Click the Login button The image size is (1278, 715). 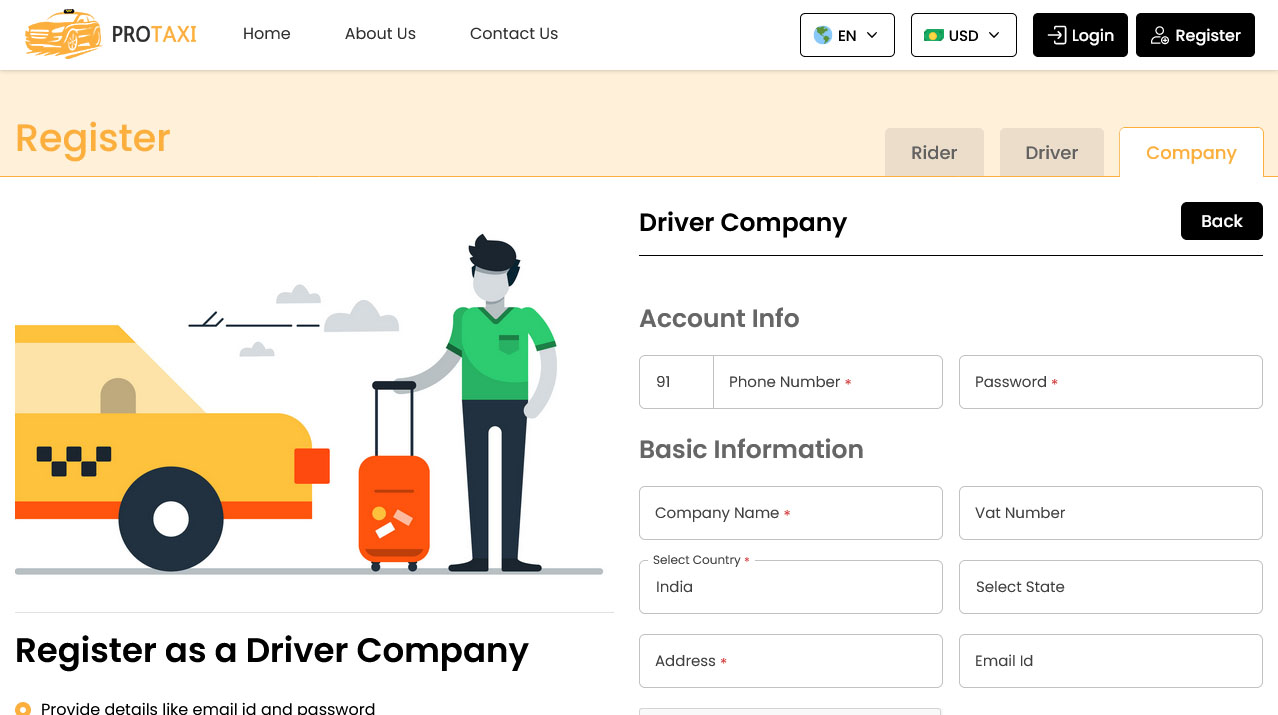point(1080,35)
